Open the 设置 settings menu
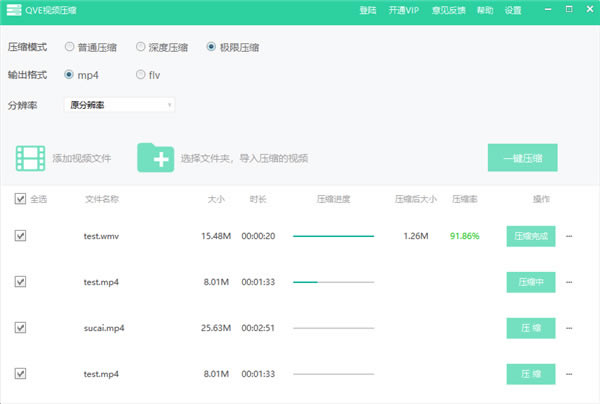This screenshot has height=404, width=600. pyautogui.click(x=513, y=10)
